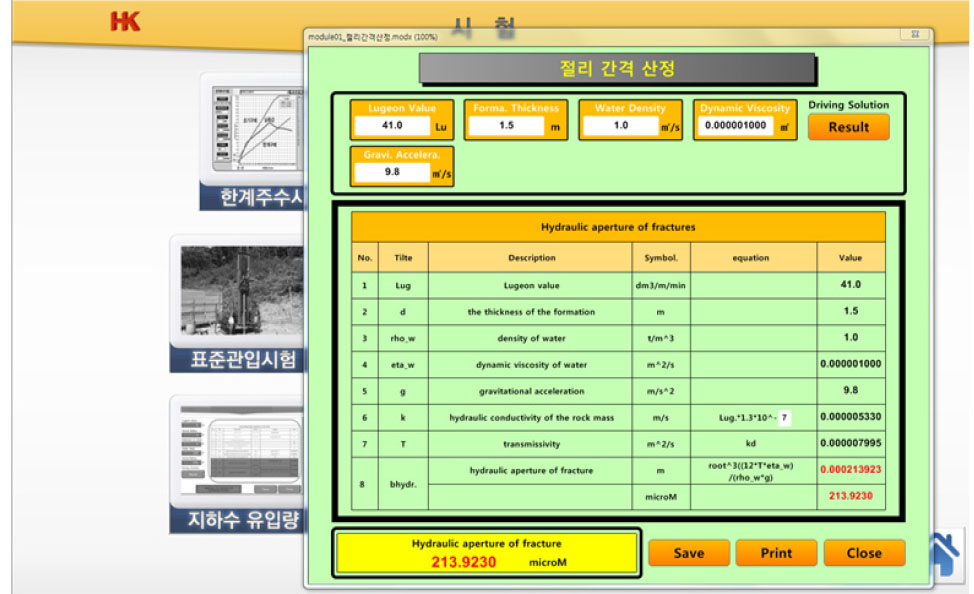Close the dialog with the title bar X

point(915,35)
